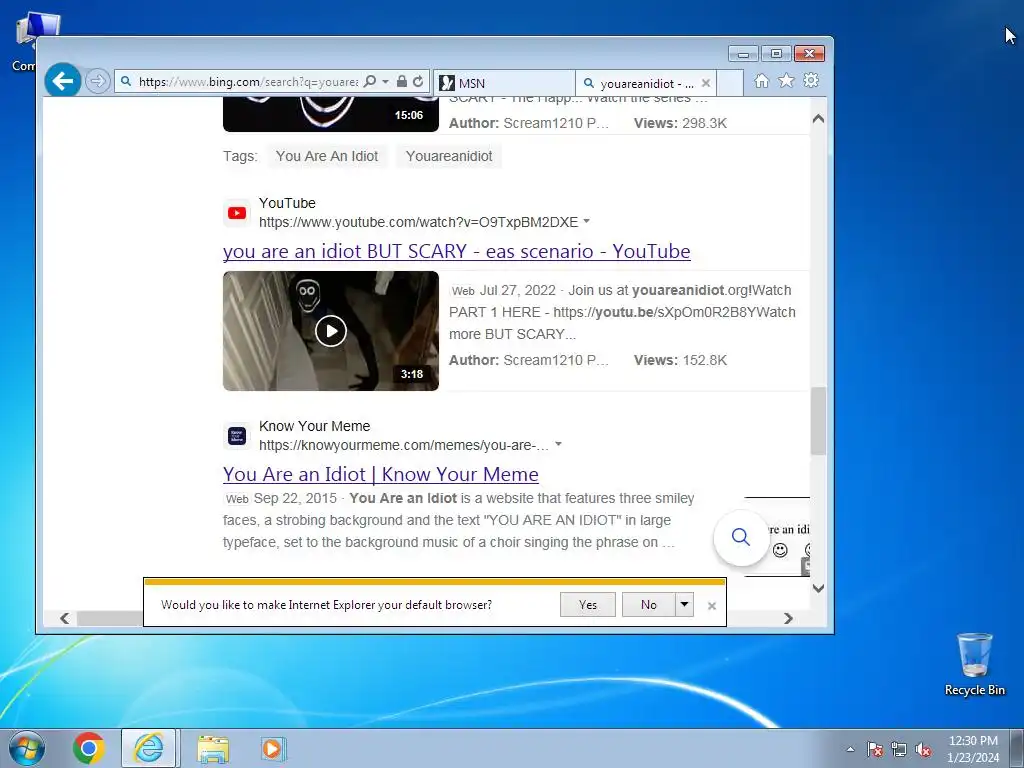Refresh the page with the reload icon
Viewport: 1024px width, 768px height.
coord(418,82)
